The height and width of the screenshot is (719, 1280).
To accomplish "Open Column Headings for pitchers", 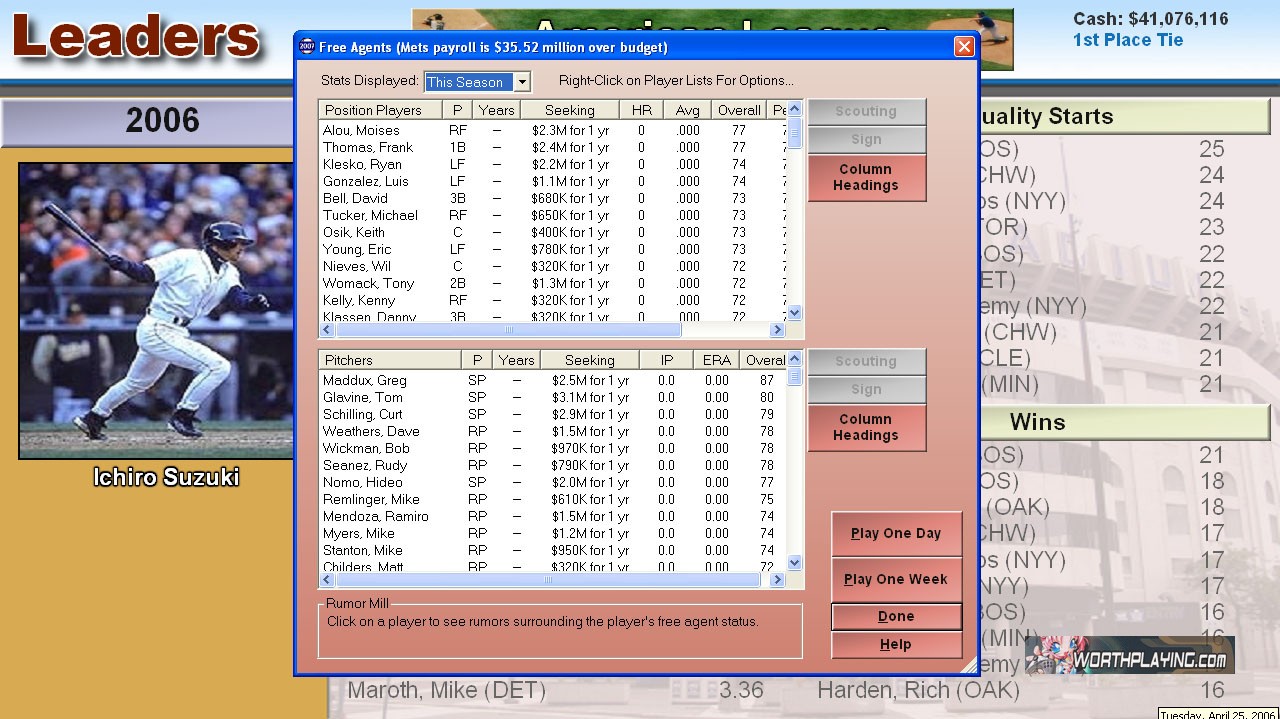I will pyautogui.click(x=866, y=428).
